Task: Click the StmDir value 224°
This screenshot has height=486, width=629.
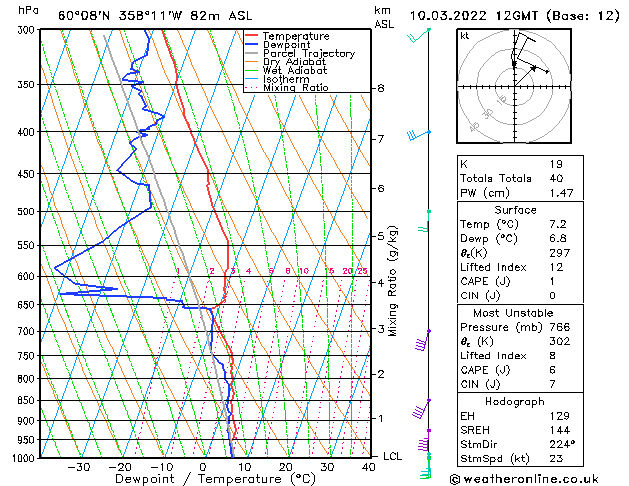Action: point(562,445)
